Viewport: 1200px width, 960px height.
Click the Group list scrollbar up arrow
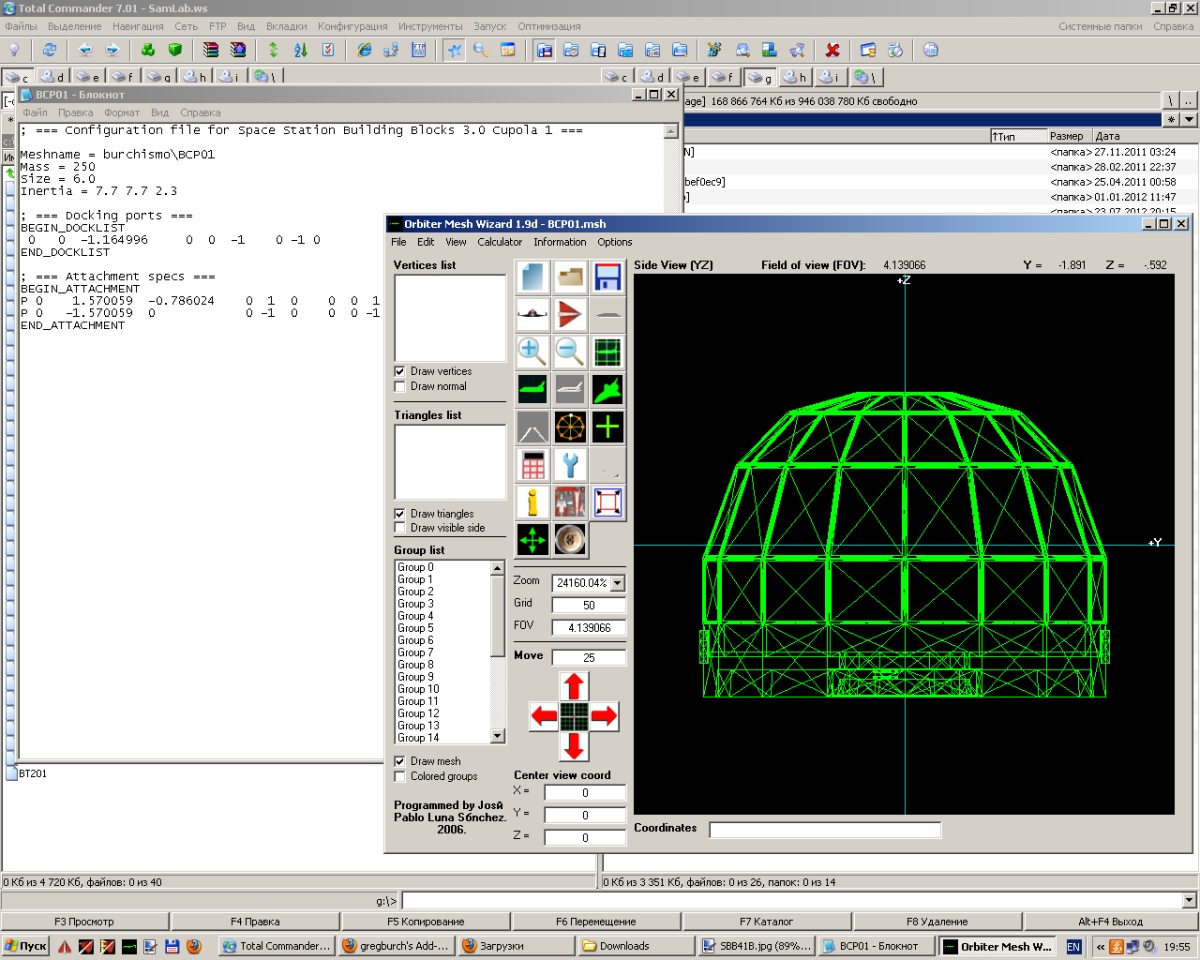tap(497, 568)
